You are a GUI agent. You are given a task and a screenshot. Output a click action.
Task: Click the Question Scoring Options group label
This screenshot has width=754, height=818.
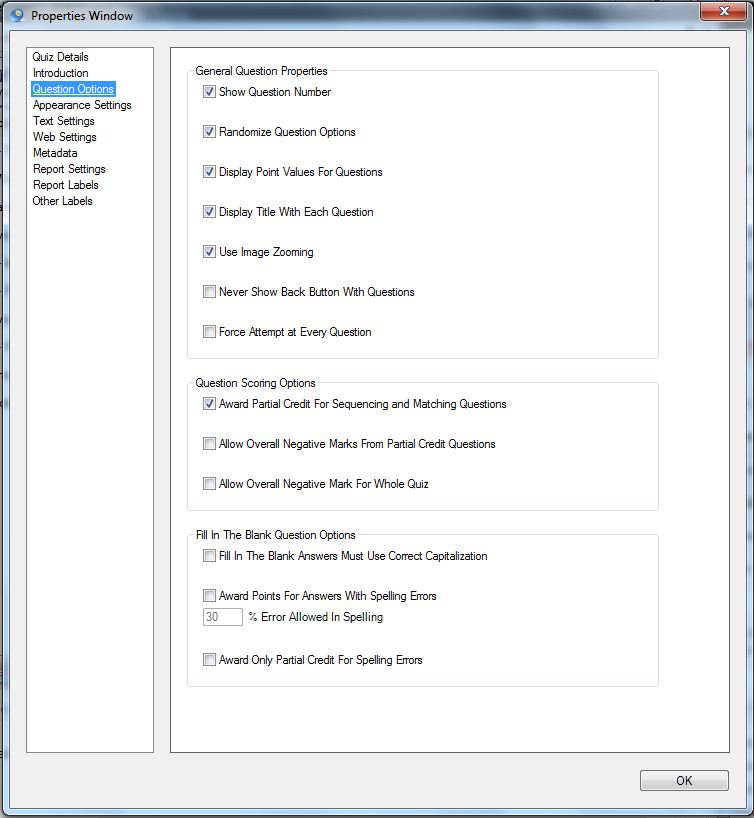point(255,383)
